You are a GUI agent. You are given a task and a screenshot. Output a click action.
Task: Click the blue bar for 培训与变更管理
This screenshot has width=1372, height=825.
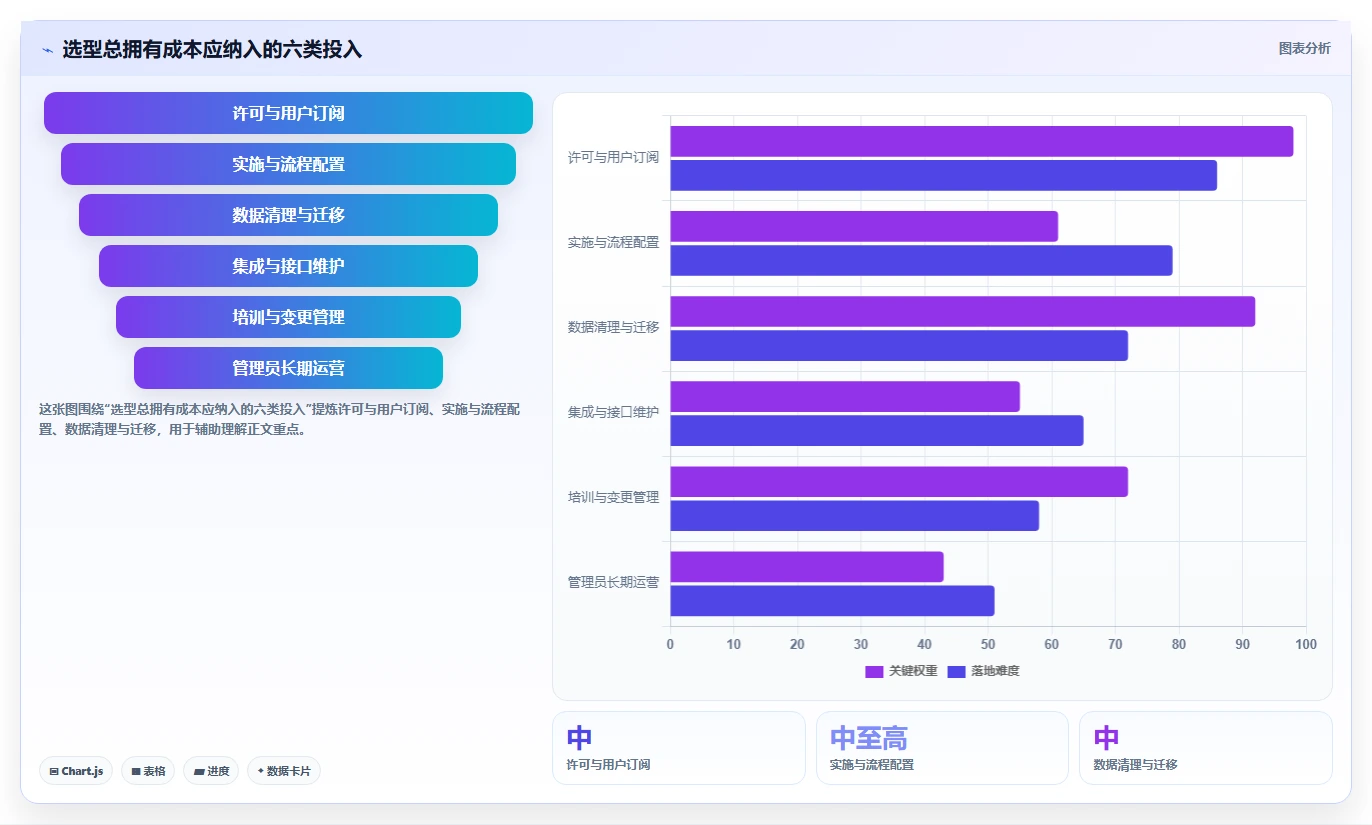[854, 515]
